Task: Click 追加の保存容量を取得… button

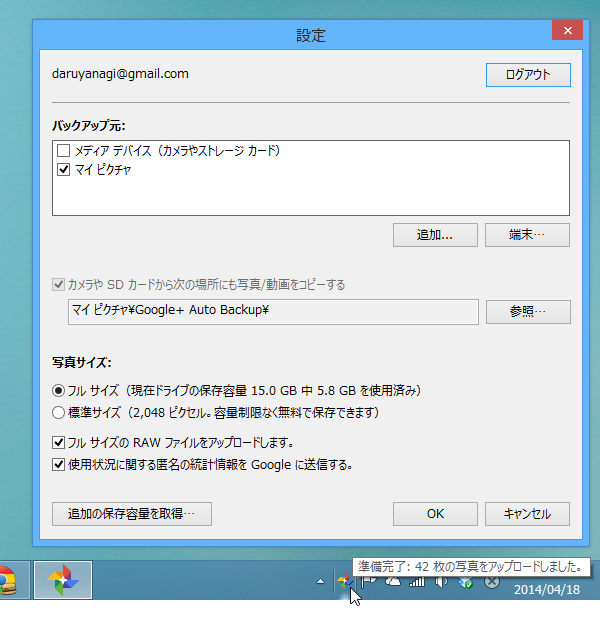Action: pyautogui.click(x=132, y=514)
